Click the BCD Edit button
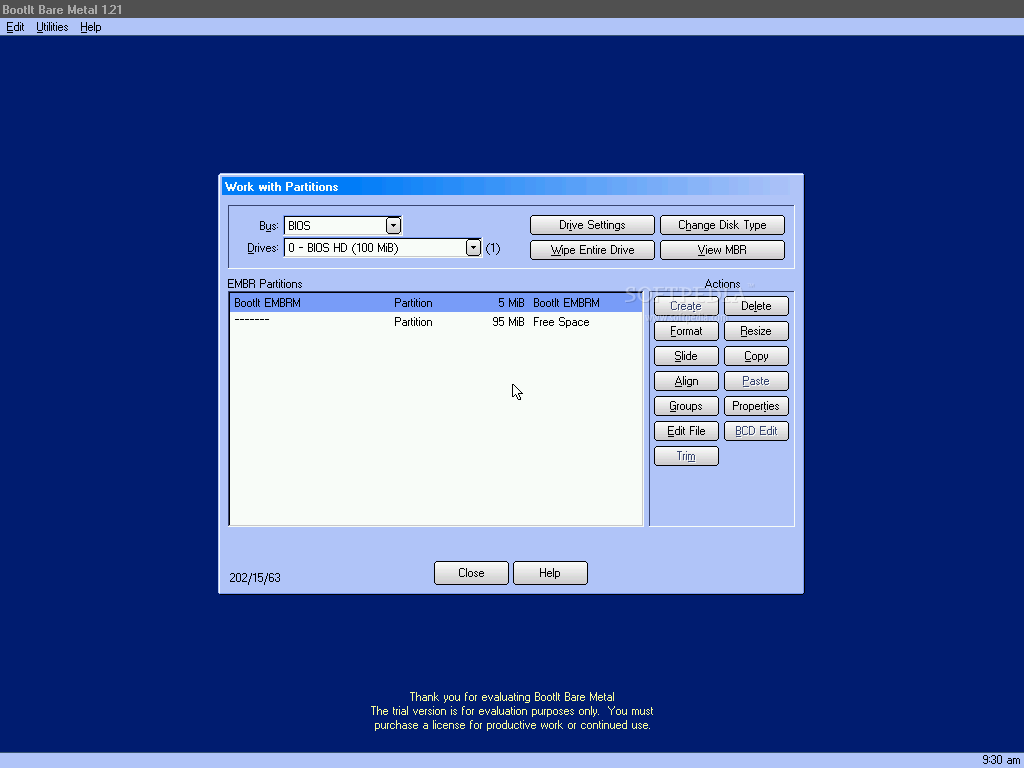 (x=756, y=431)
